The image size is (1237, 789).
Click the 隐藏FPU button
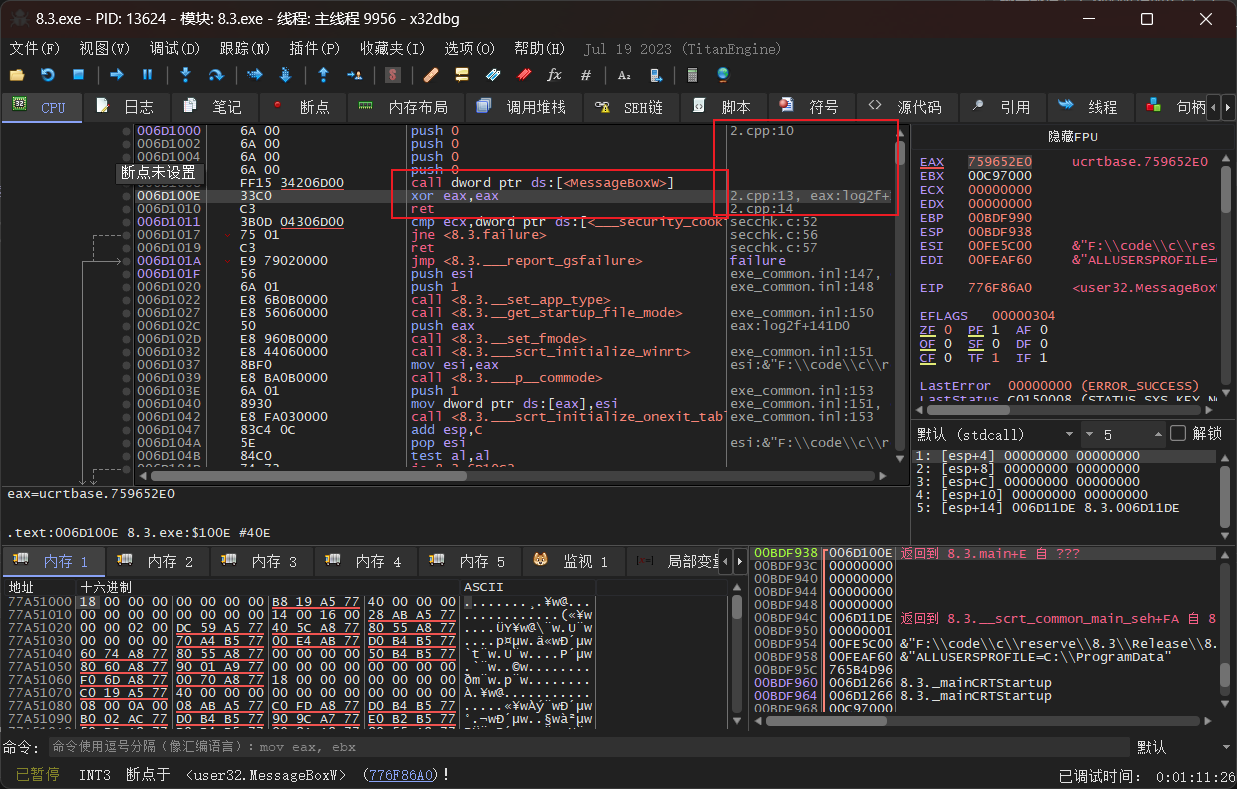pyautogui.click(x=1074, y=137)
